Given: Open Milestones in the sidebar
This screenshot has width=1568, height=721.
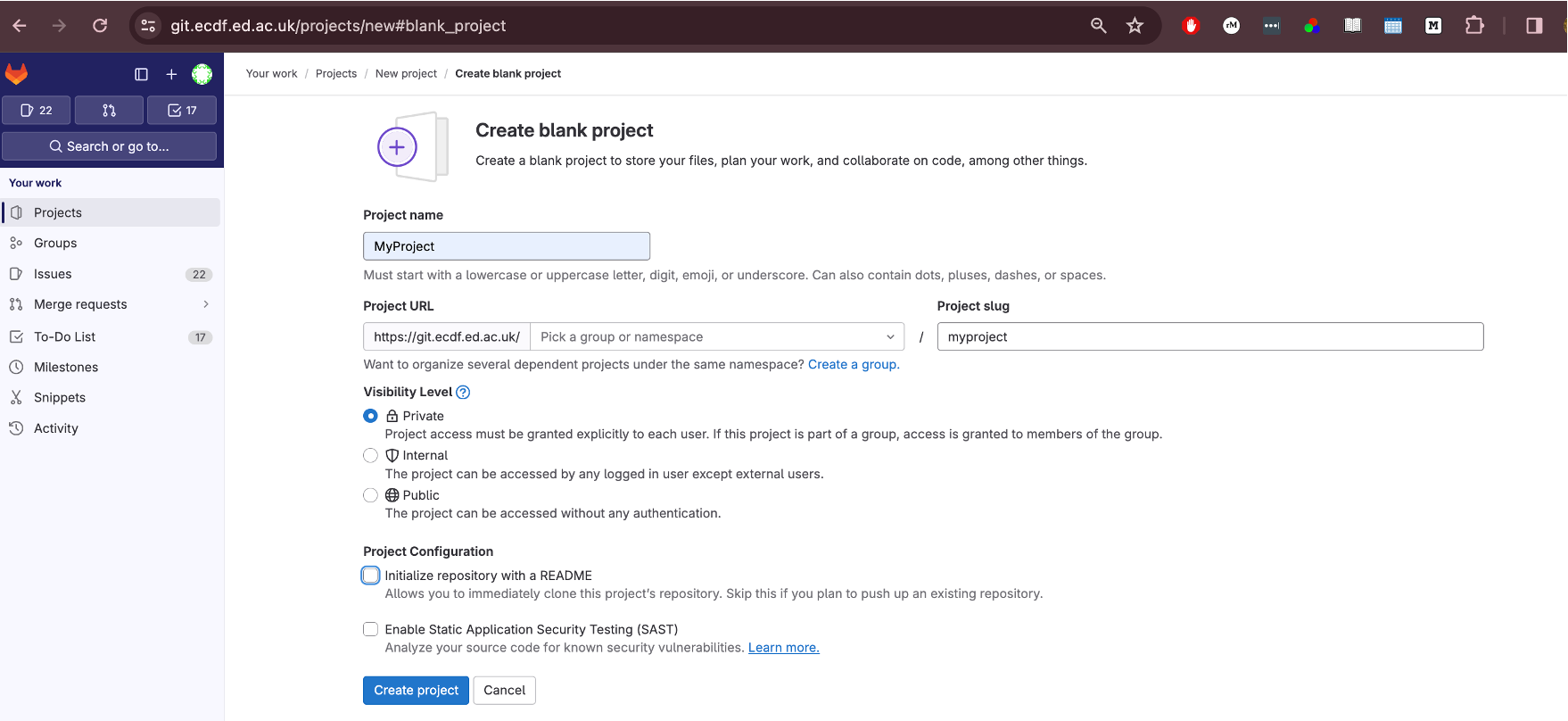Looking at the screenshot, I should (x=111, y=367).
